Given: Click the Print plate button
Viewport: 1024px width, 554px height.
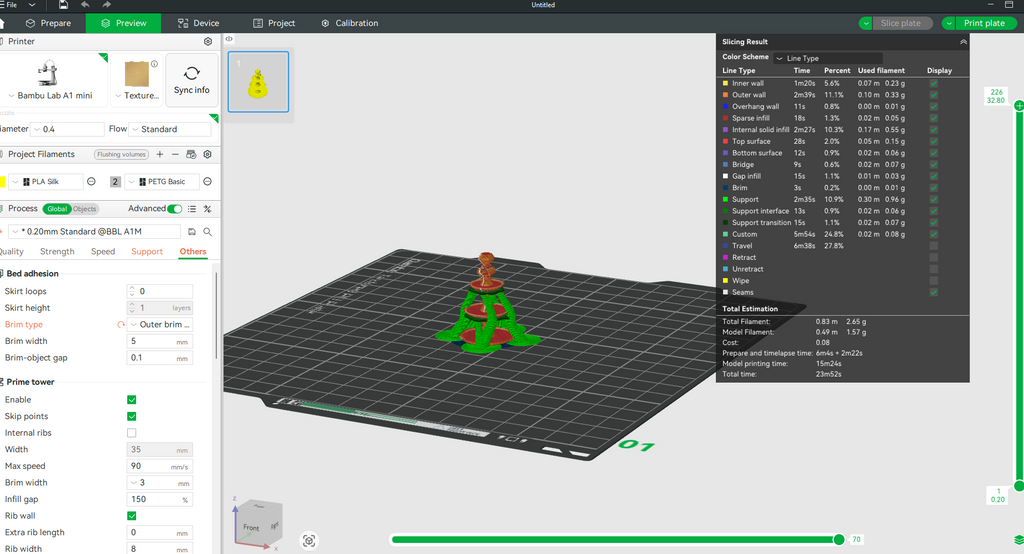Looking at the screenshot, I should (983, 23).
